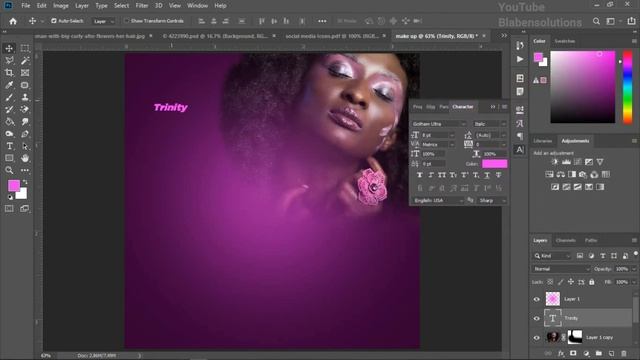Click the Home icon in options bar

(x=13, y=21)
